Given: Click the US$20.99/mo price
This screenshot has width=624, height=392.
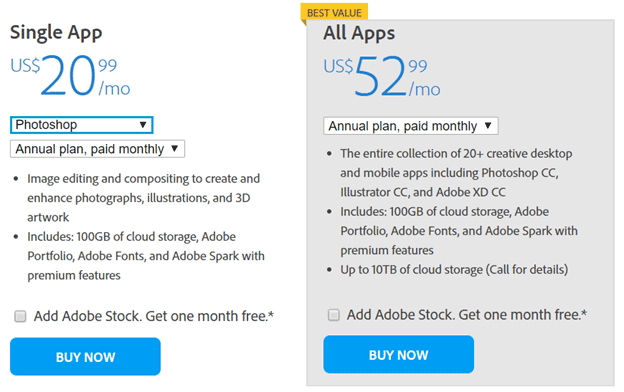Looking at the screenshot, I should pos(70,76).
